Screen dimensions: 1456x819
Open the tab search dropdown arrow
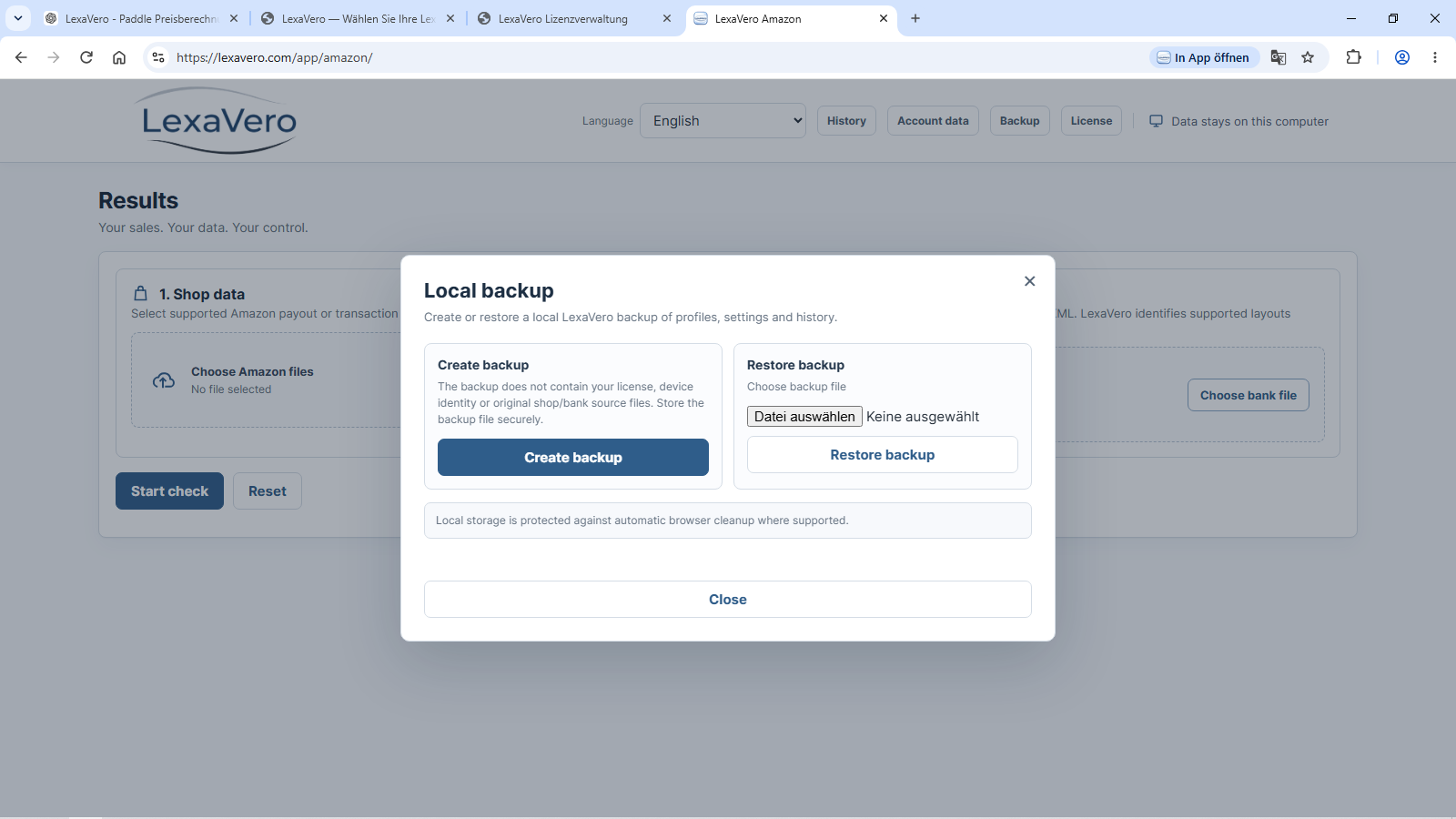point(18,18)
